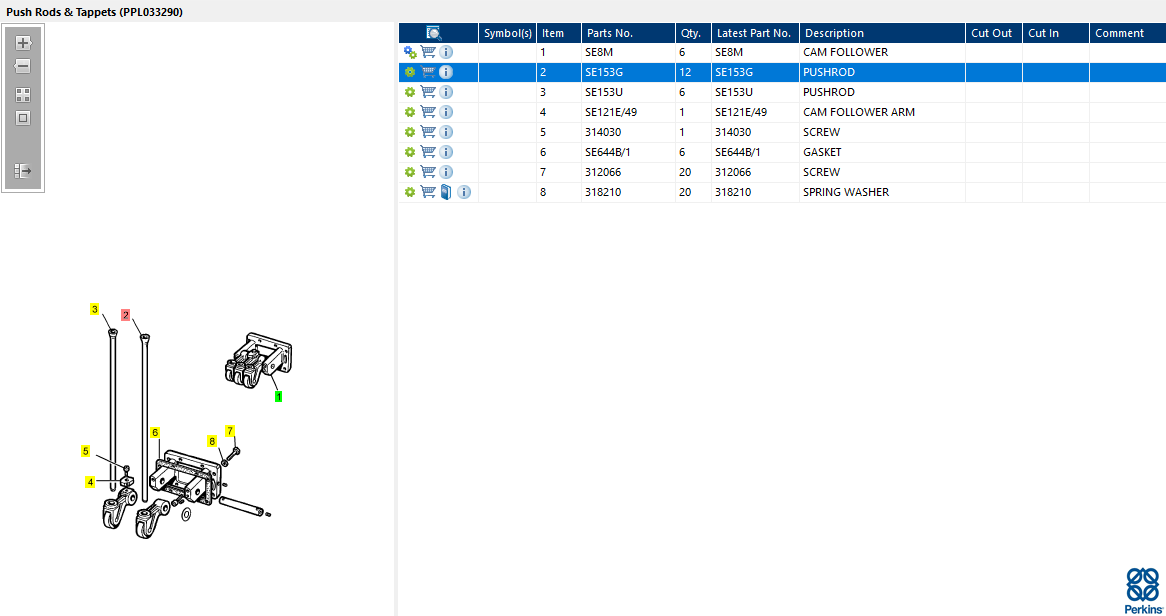Viewport: 1166px width, 616px height.
Task: Select callout 5 on the diagram
Action: click(86, 451)
